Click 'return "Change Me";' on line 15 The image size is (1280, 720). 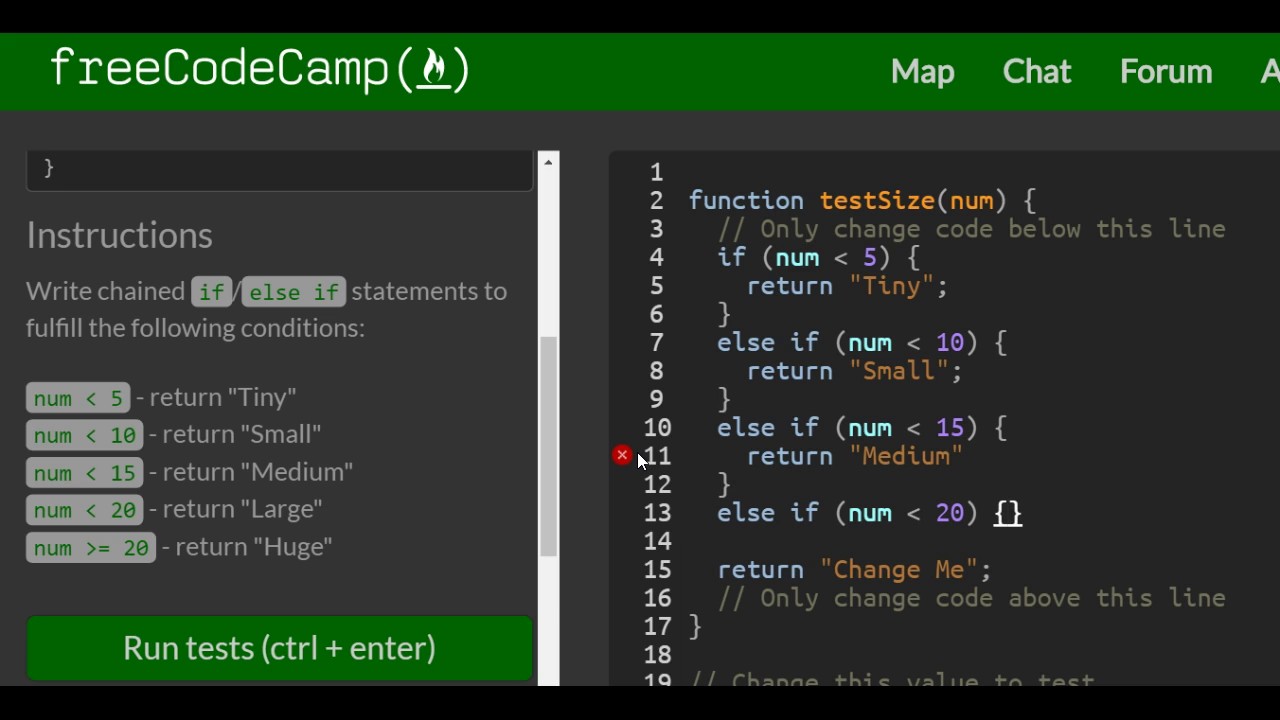click(x=855, y=570)
